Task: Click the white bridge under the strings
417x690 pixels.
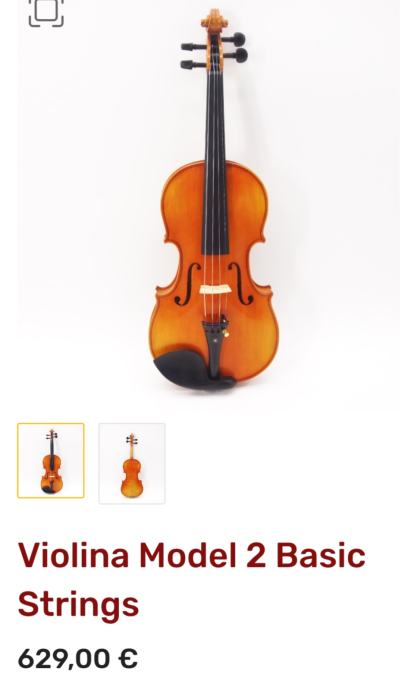Action: click(x=215, y=289)
